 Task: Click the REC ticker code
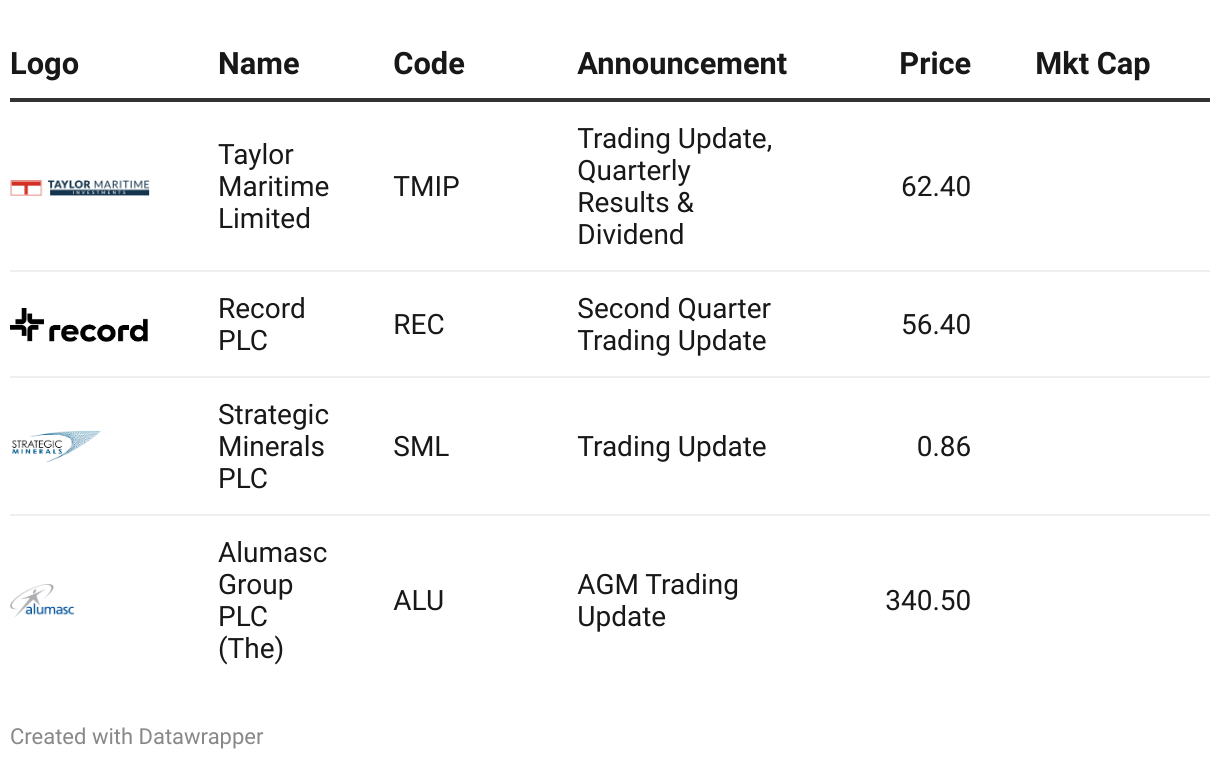coord(419,325)
